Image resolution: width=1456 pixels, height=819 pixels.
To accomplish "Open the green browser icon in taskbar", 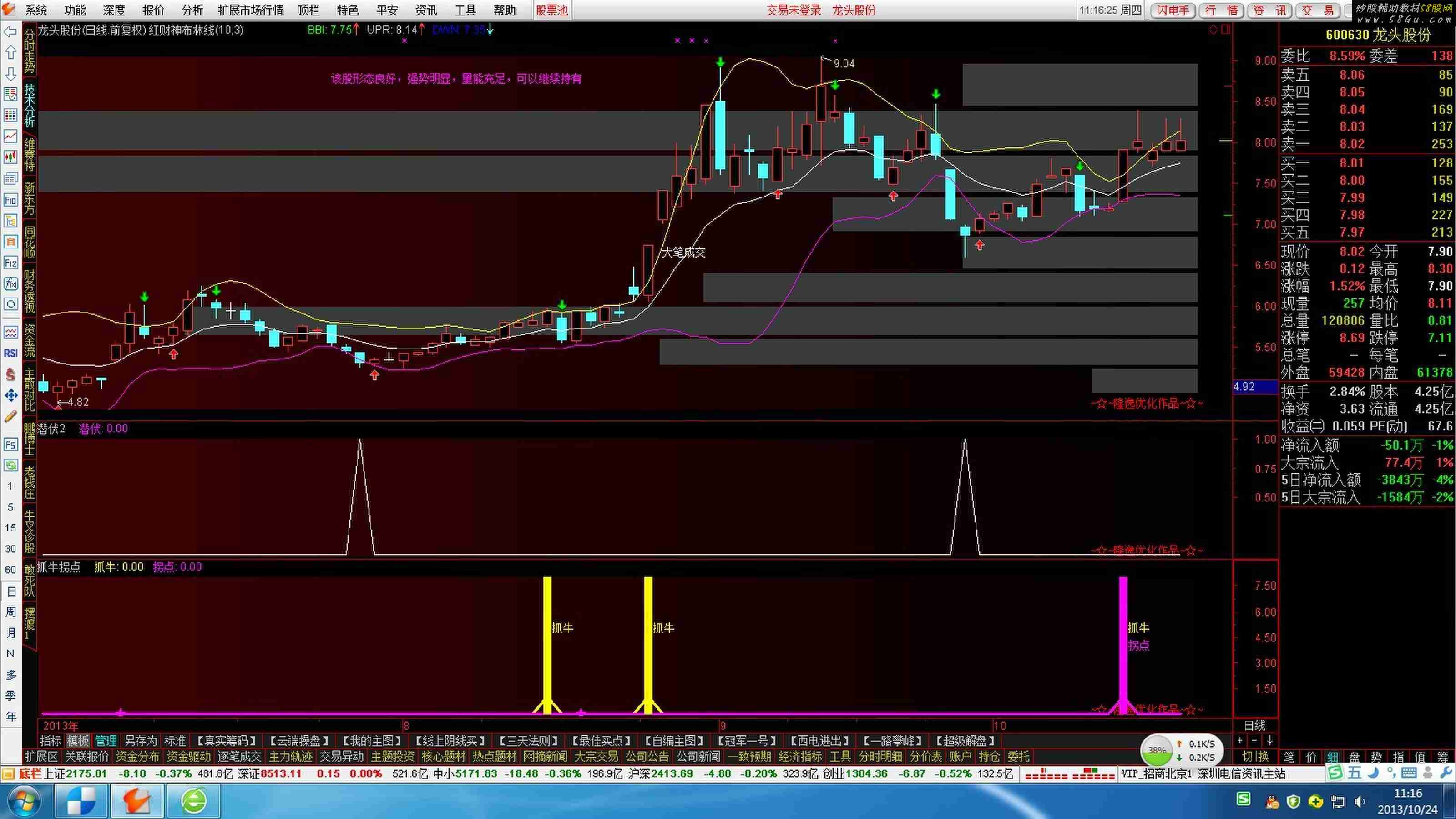I will [194, 801].
